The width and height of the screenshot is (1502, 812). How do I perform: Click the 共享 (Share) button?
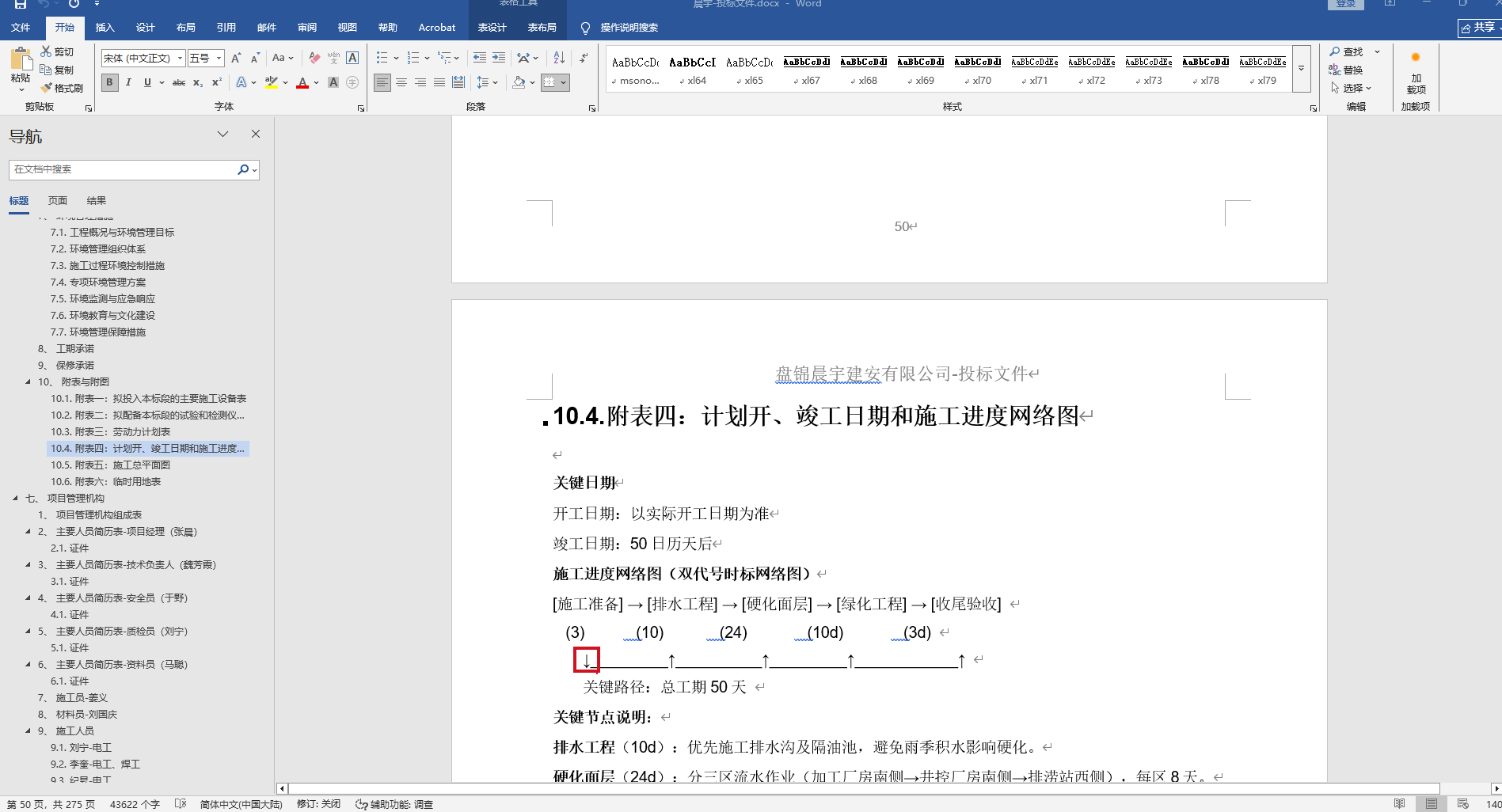(1479, 28)
